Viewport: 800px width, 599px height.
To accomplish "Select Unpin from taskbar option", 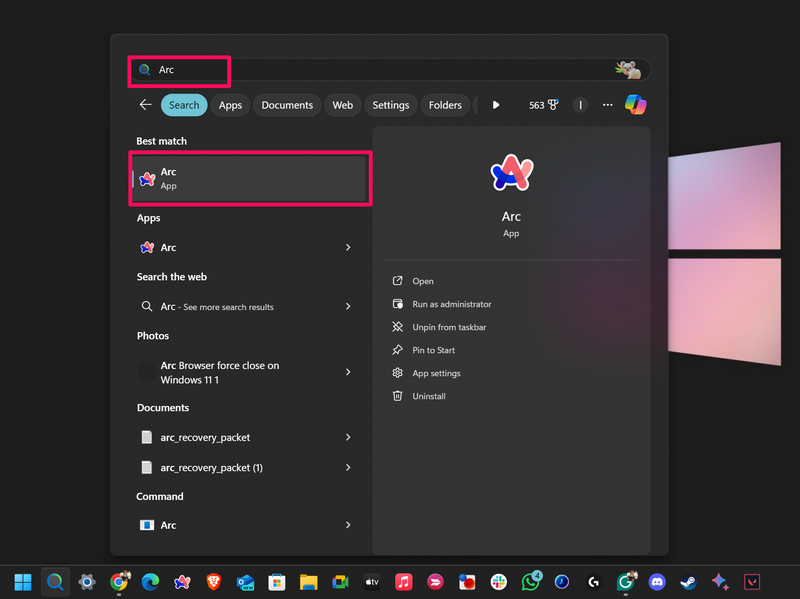I will tap(449, 327).
